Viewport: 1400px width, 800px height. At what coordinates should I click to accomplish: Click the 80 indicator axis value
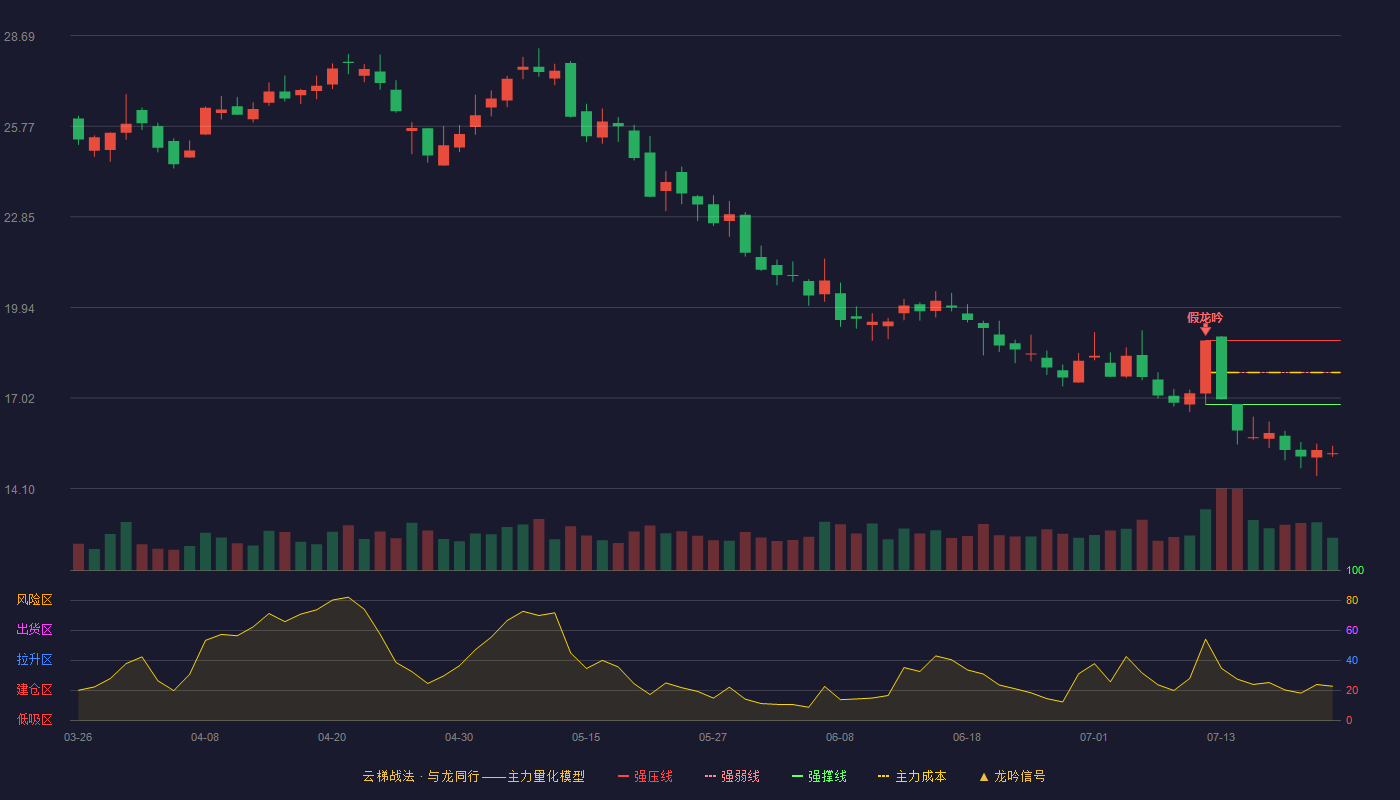pos(1352,601)
